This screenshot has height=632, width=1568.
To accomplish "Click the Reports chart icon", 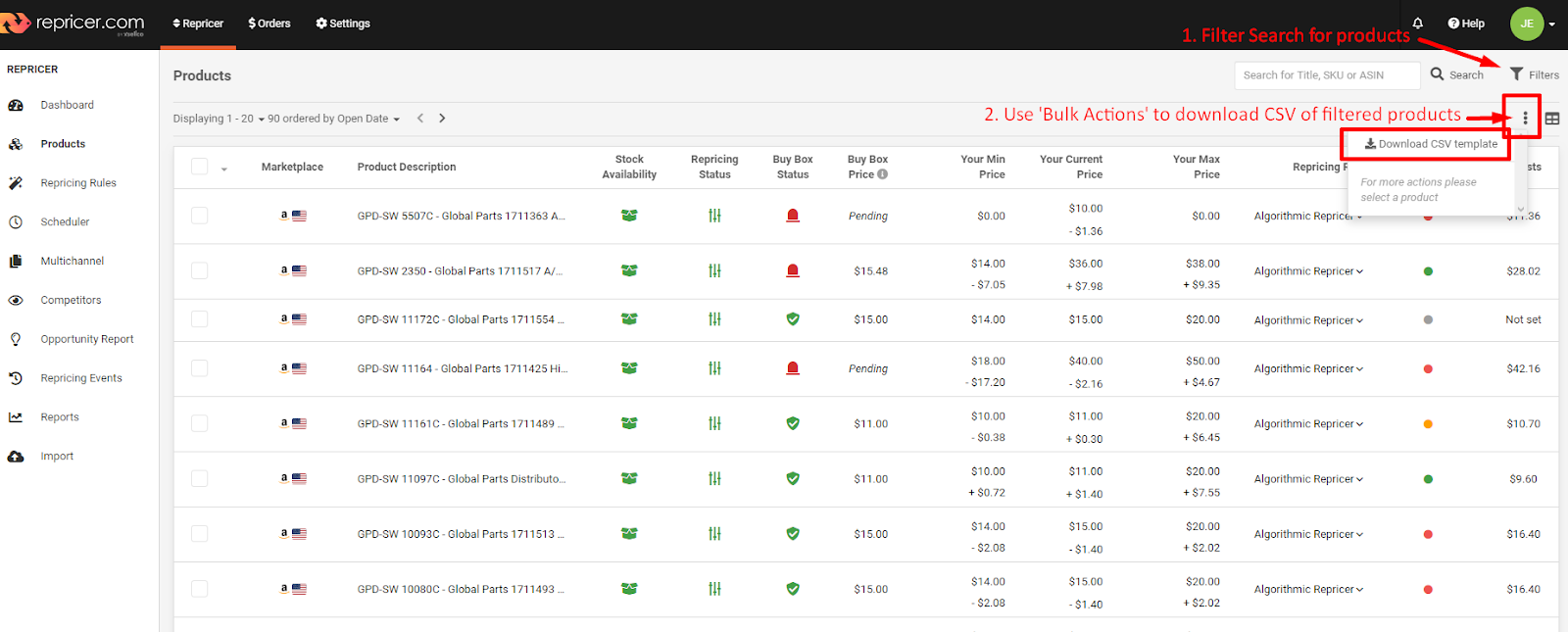I will [16, 417].
